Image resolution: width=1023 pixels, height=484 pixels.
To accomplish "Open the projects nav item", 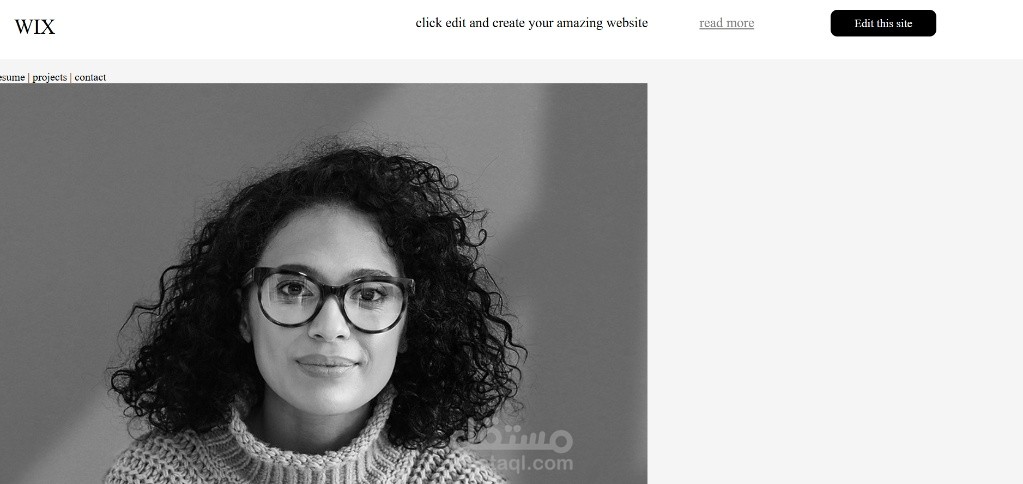I will click(x=50, y=77).
